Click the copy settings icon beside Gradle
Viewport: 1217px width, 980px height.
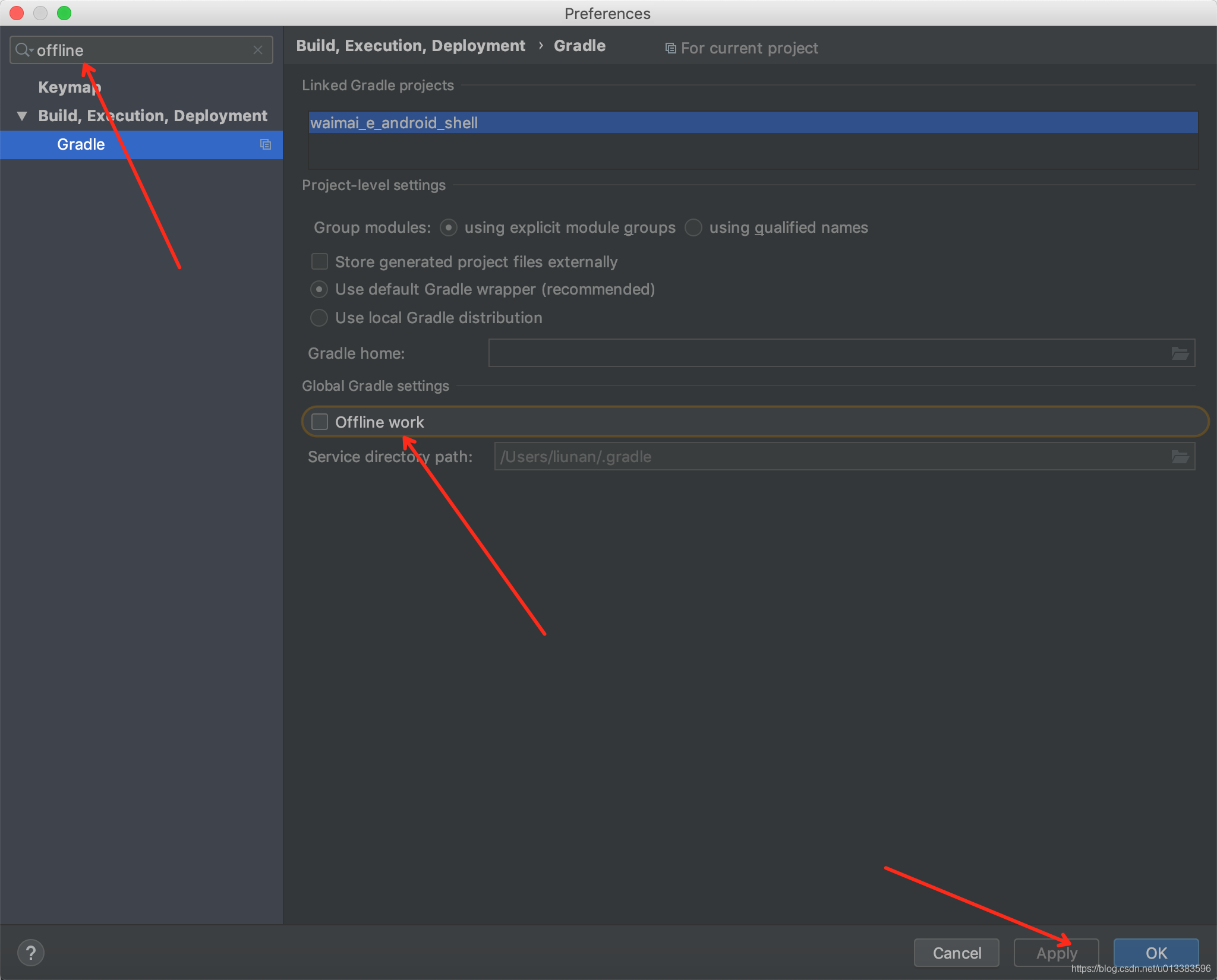coord(266,144)
